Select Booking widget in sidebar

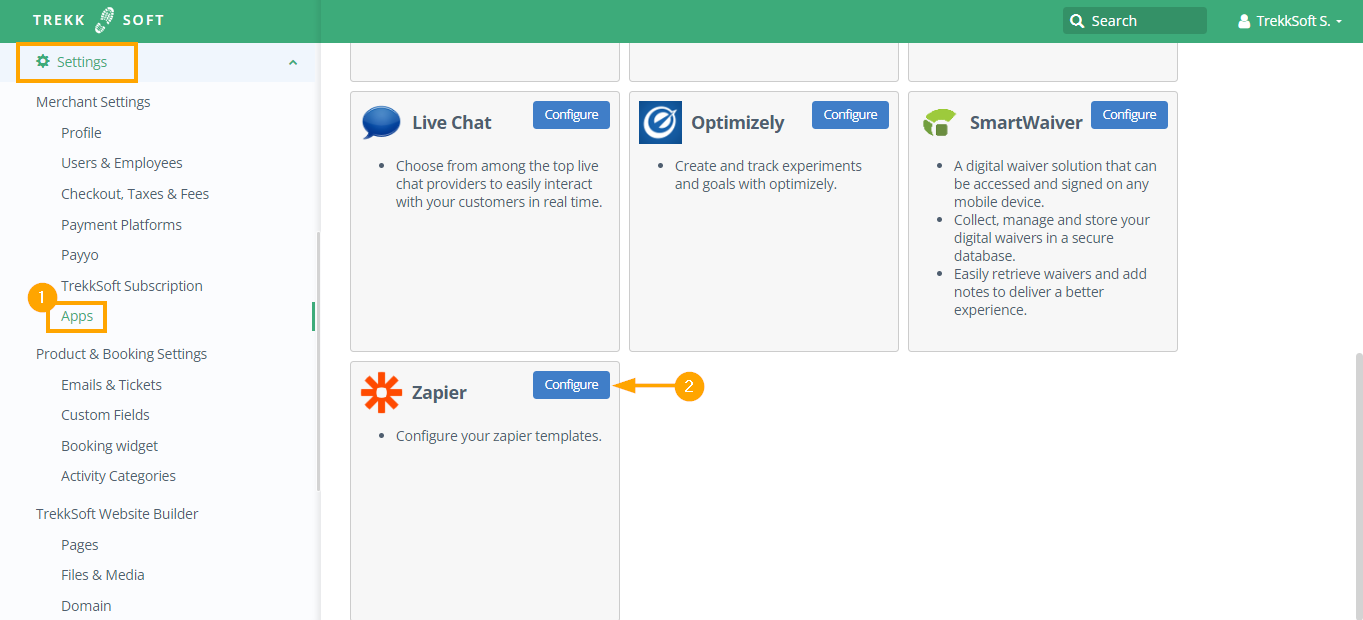tap(109, 446)
